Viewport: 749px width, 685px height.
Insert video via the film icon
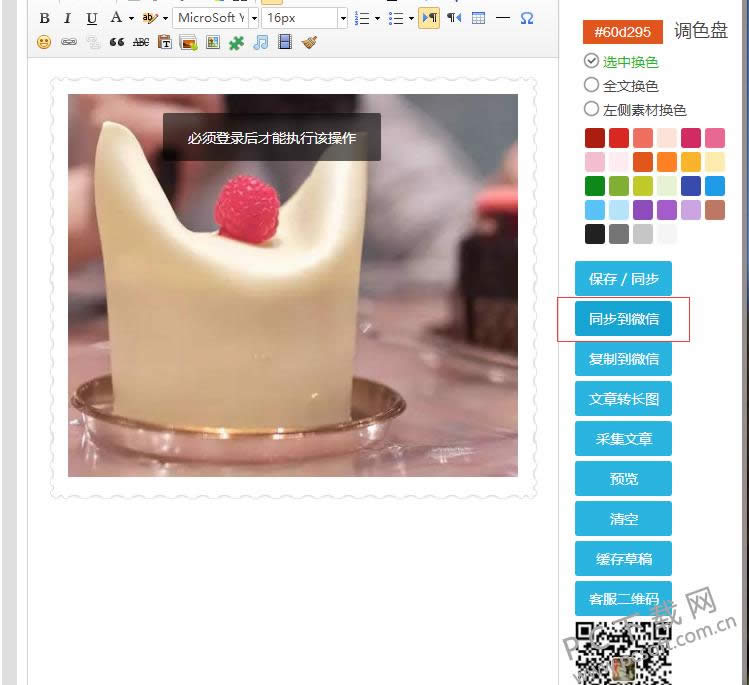pyautogui.click(x=285, y=42)
